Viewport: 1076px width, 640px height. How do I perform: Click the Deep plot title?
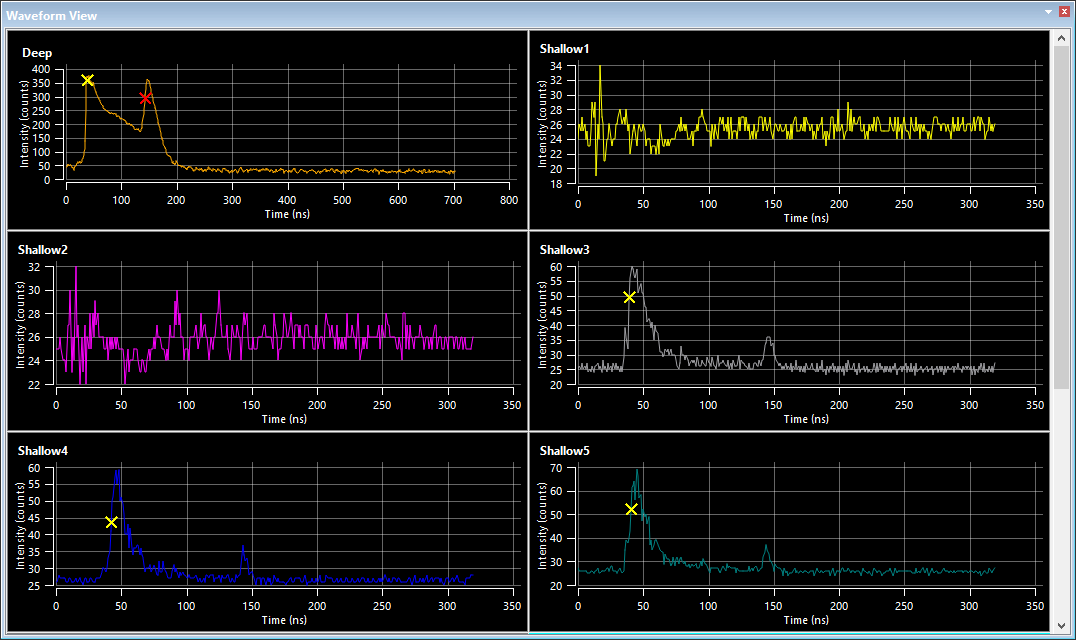point(37,53)
